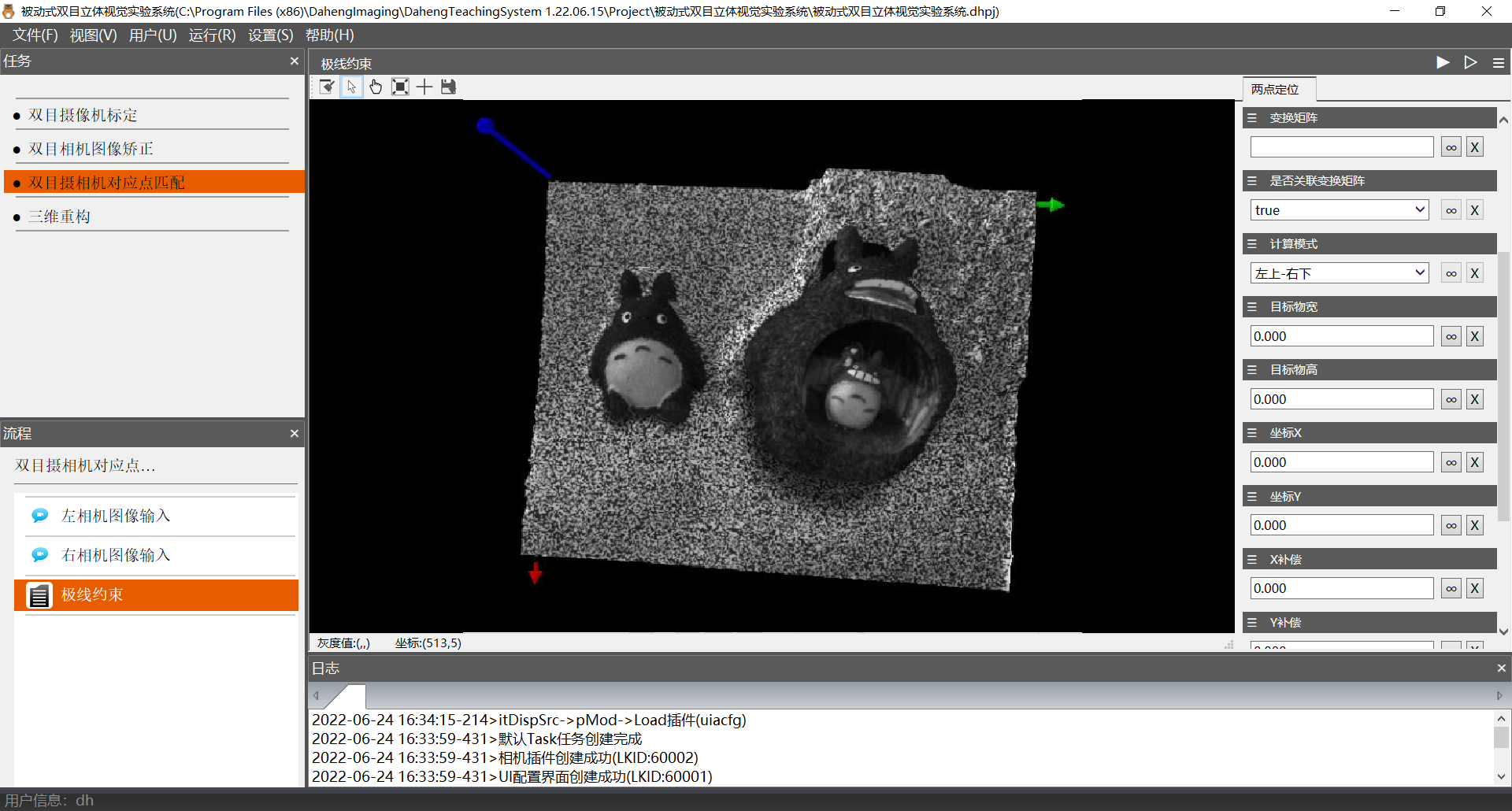Click link icon beside 坐标X field
1512x811 pixels.
(x=1451, y=462)
